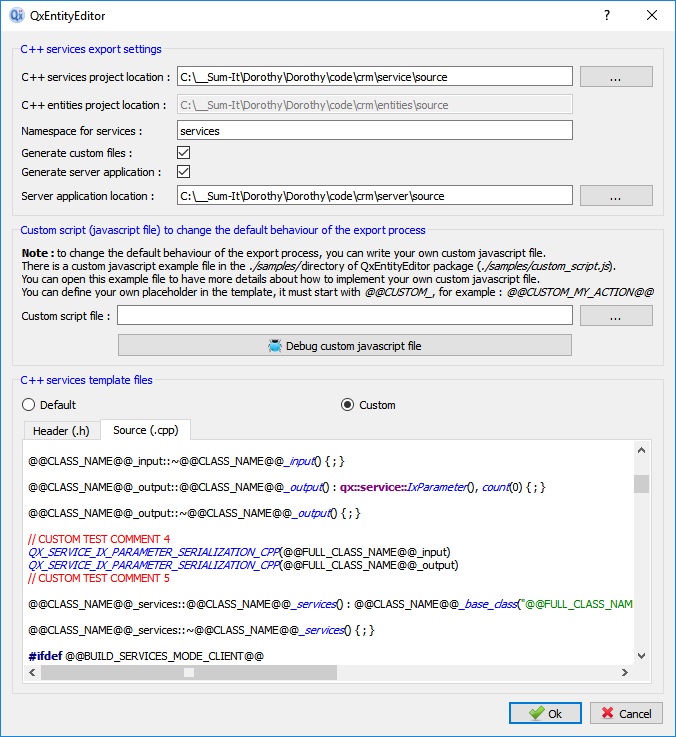The height and width of the screenshot is (737, 676).
Task: Click the count(0) constructor line
Action: click(287, 487)
